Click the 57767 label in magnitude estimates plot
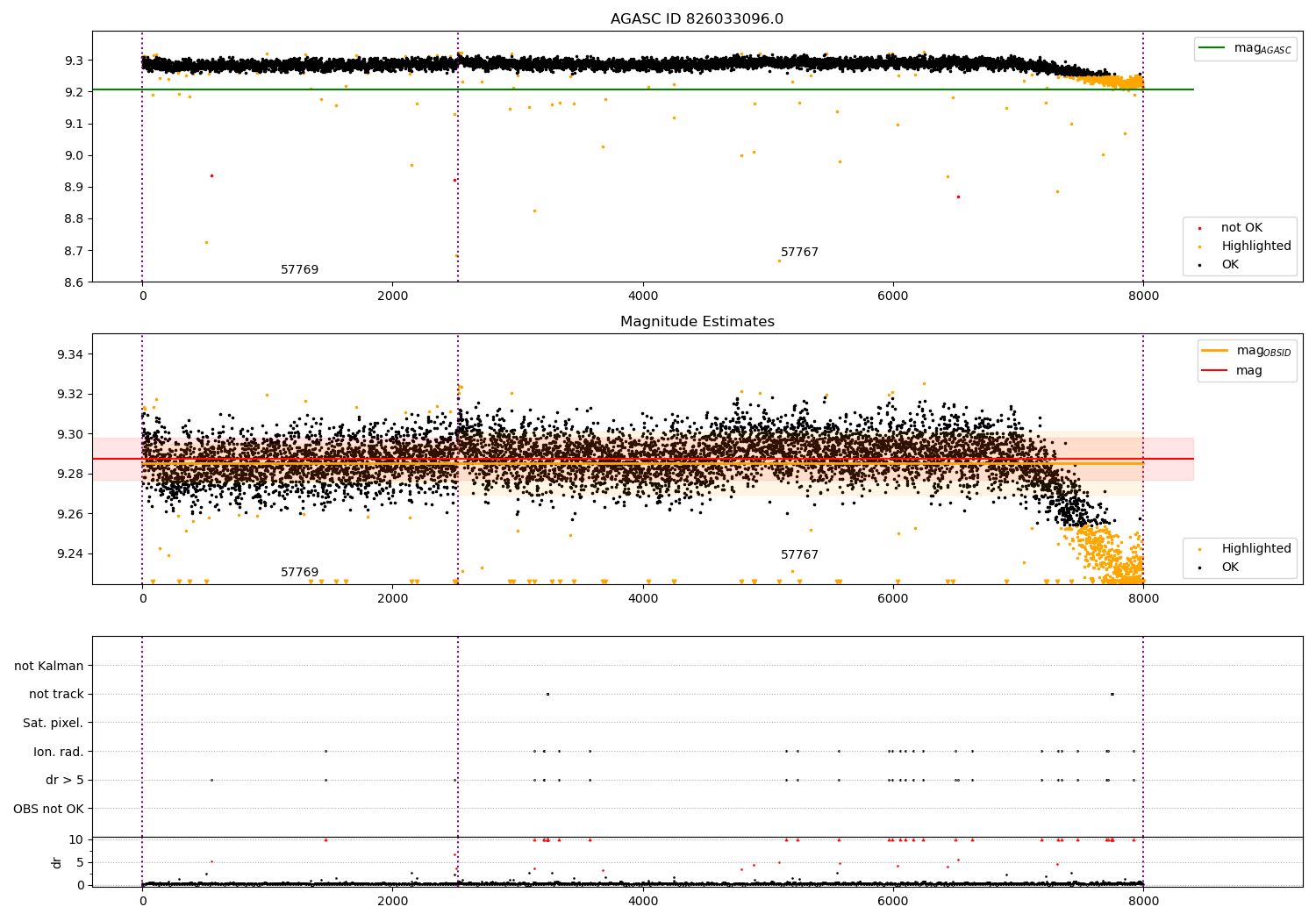The height and width of the screenshot is (921, 1316). (799, 555)
